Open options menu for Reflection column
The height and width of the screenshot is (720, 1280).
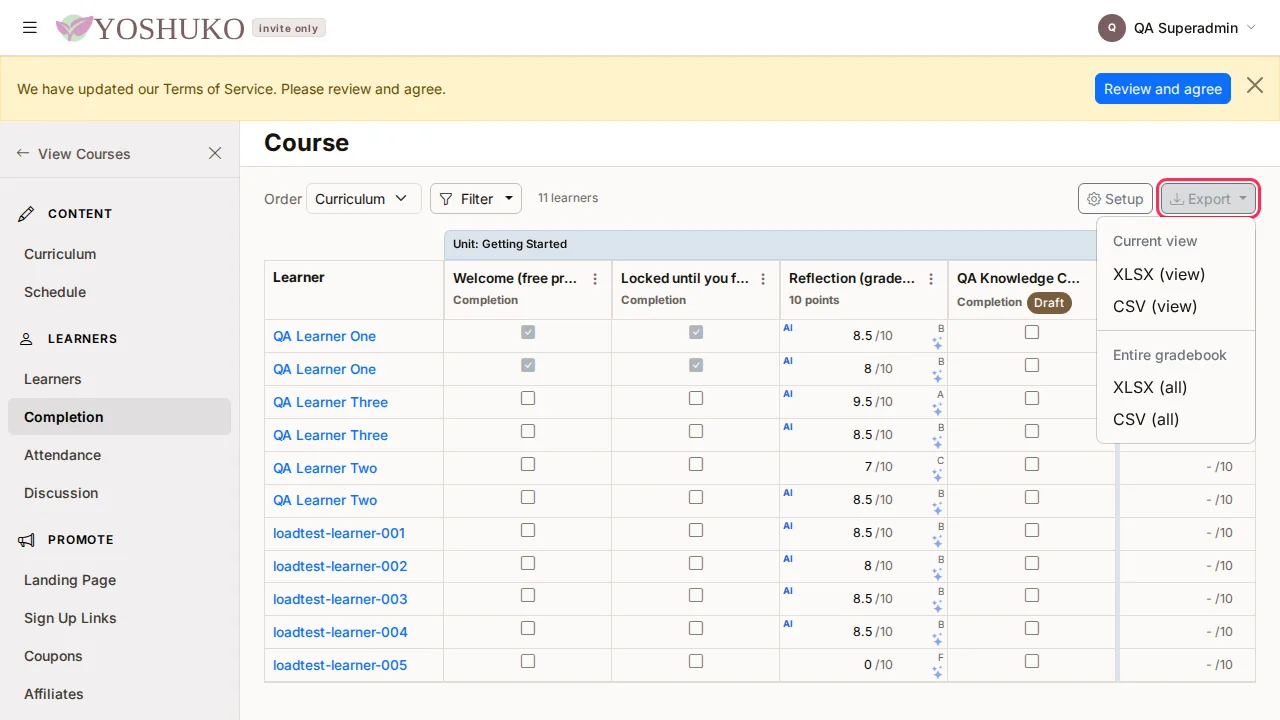click(931, 279)
